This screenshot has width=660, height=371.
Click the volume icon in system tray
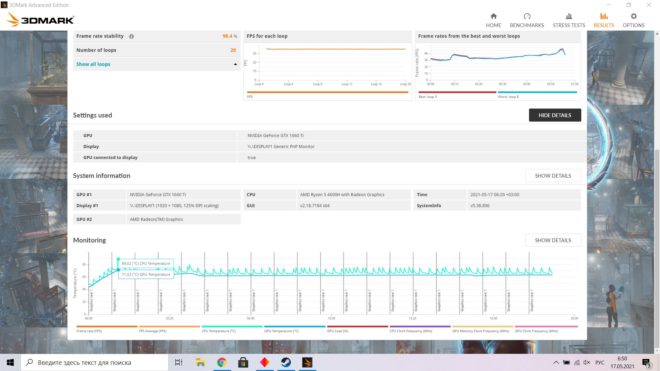[x=586, y=363]
